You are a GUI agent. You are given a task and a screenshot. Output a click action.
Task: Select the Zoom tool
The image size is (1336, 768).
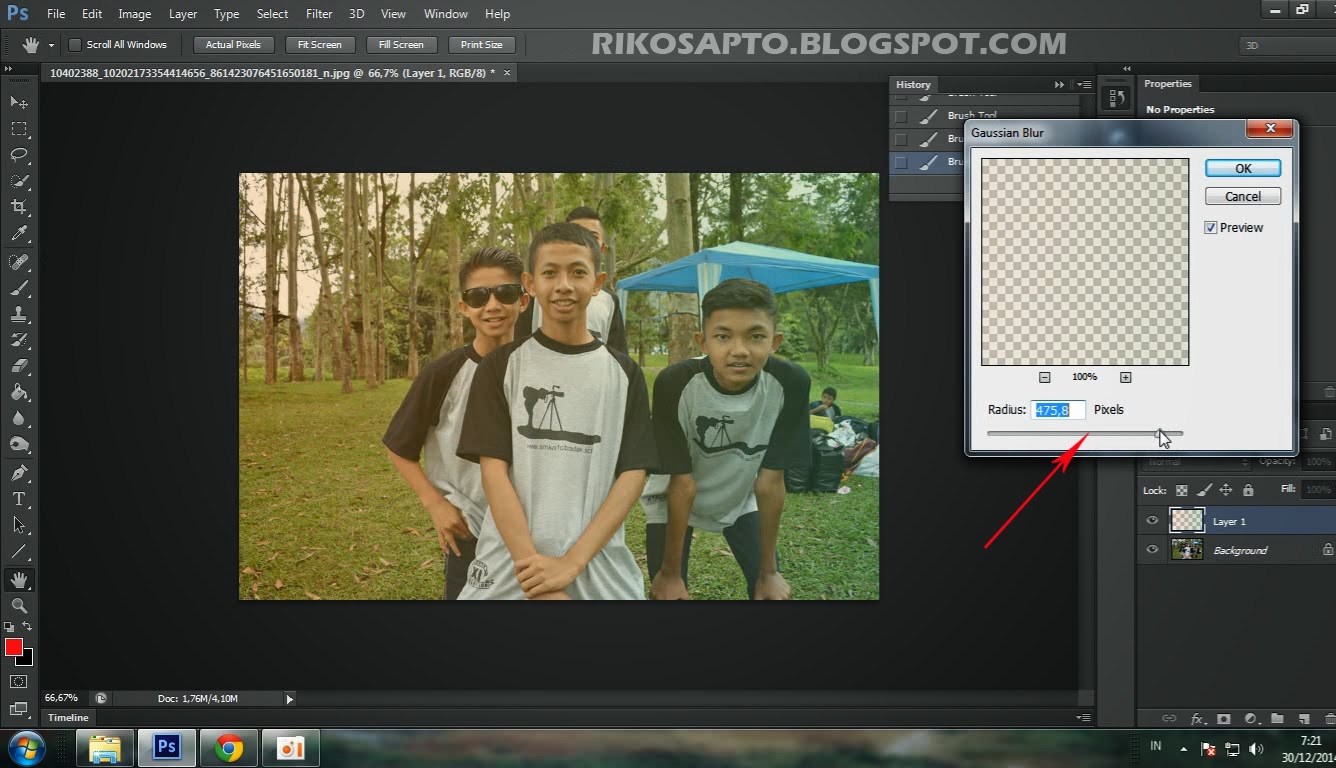point(19,605)
